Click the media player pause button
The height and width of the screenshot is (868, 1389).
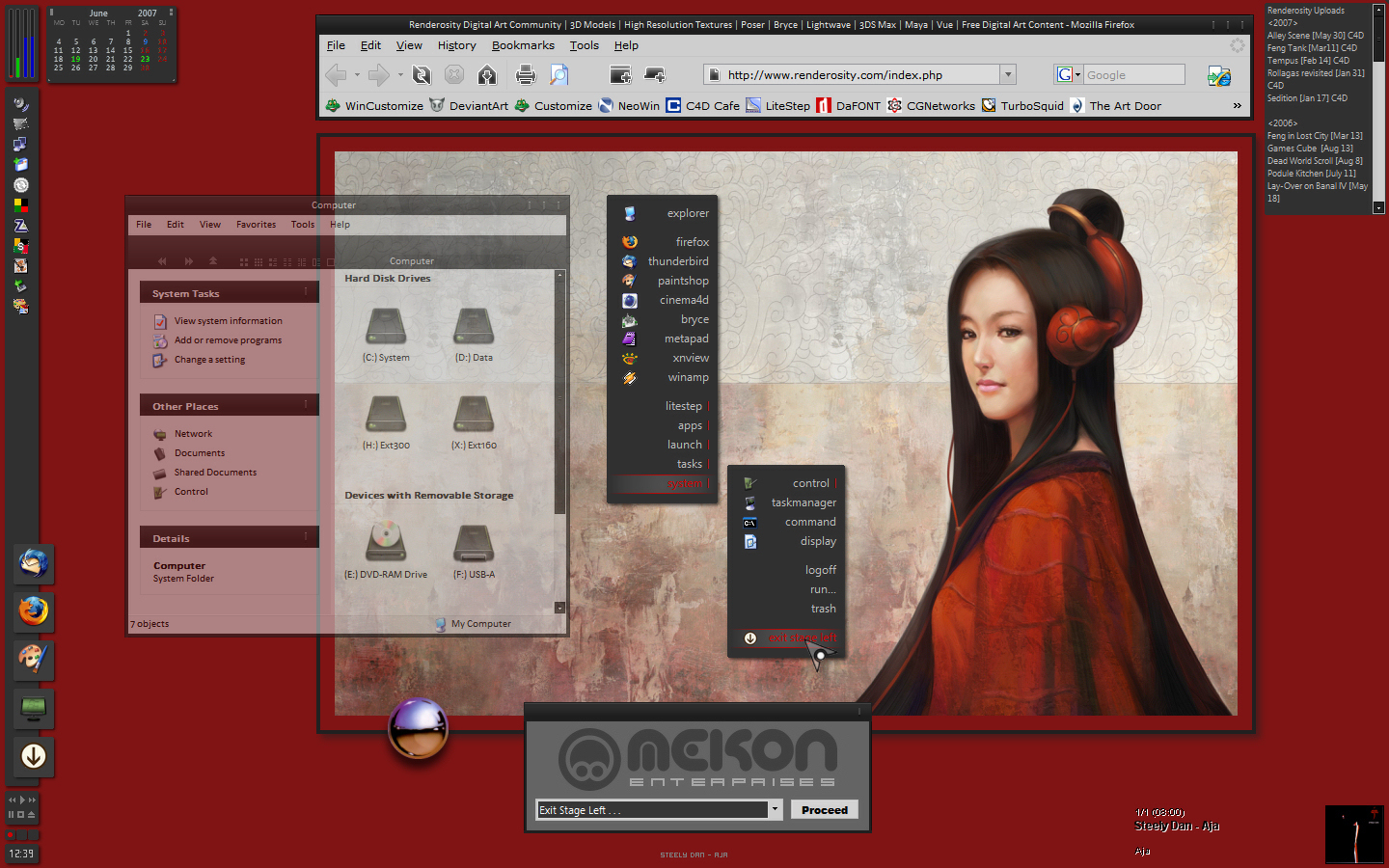[x=12, y=815]
